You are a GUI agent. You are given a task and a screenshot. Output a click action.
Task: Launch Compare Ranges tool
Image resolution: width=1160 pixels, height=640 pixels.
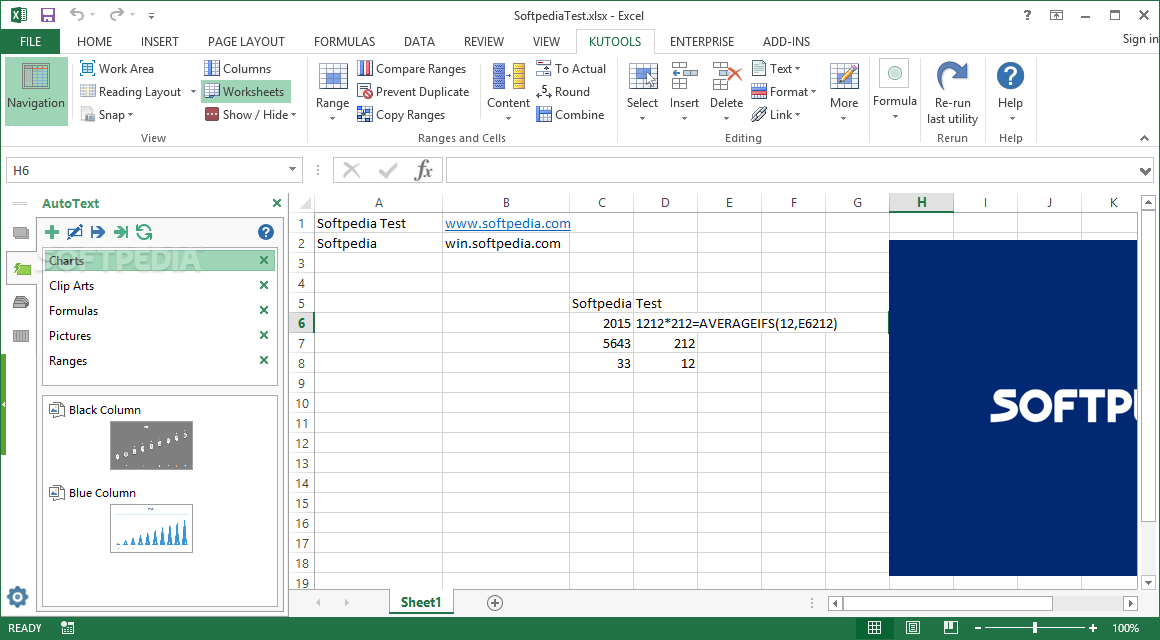(411, 69)
